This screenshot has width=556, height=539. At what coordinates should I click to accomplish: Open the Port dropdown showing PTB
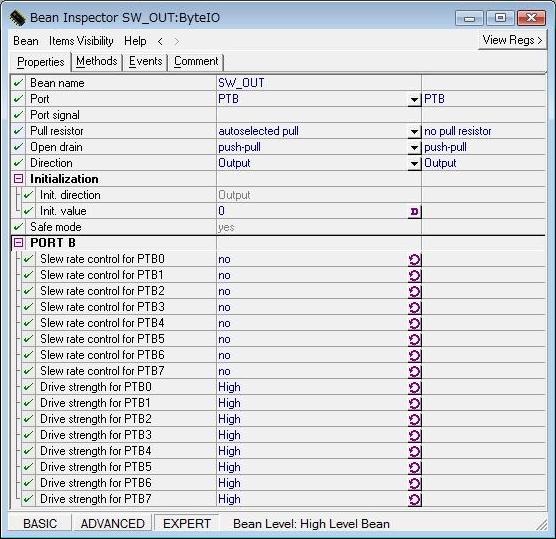414,100
